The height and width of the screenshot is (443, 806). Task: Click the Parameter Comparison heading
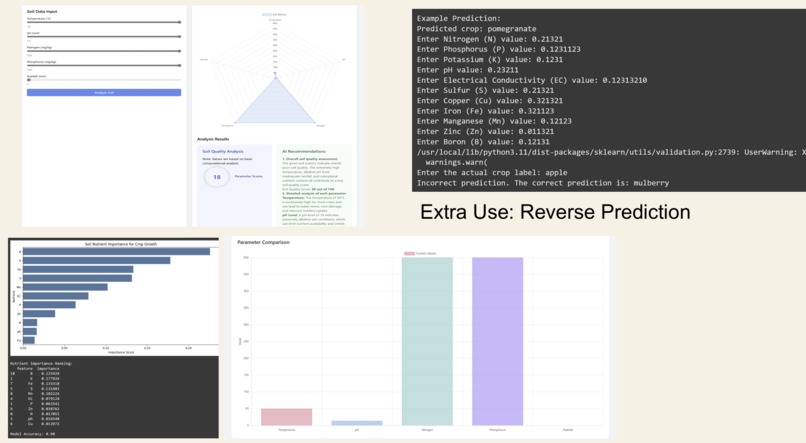[263, 242]
